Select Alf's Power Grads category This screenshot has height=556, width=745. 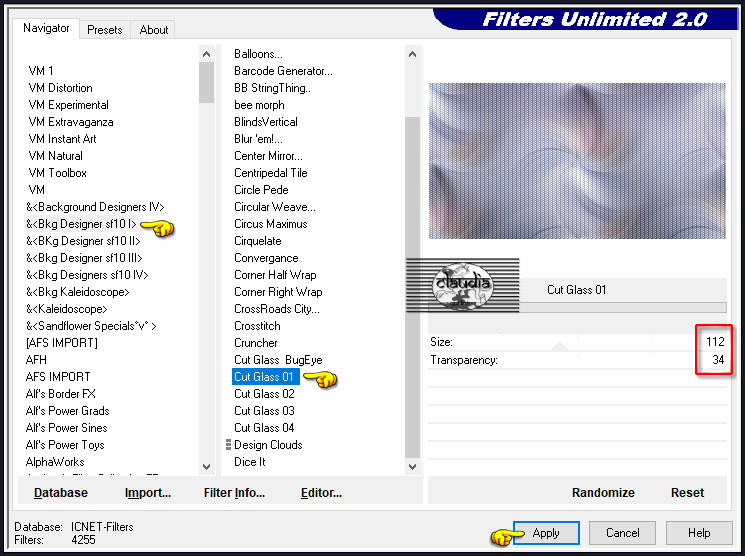(67, 411)
